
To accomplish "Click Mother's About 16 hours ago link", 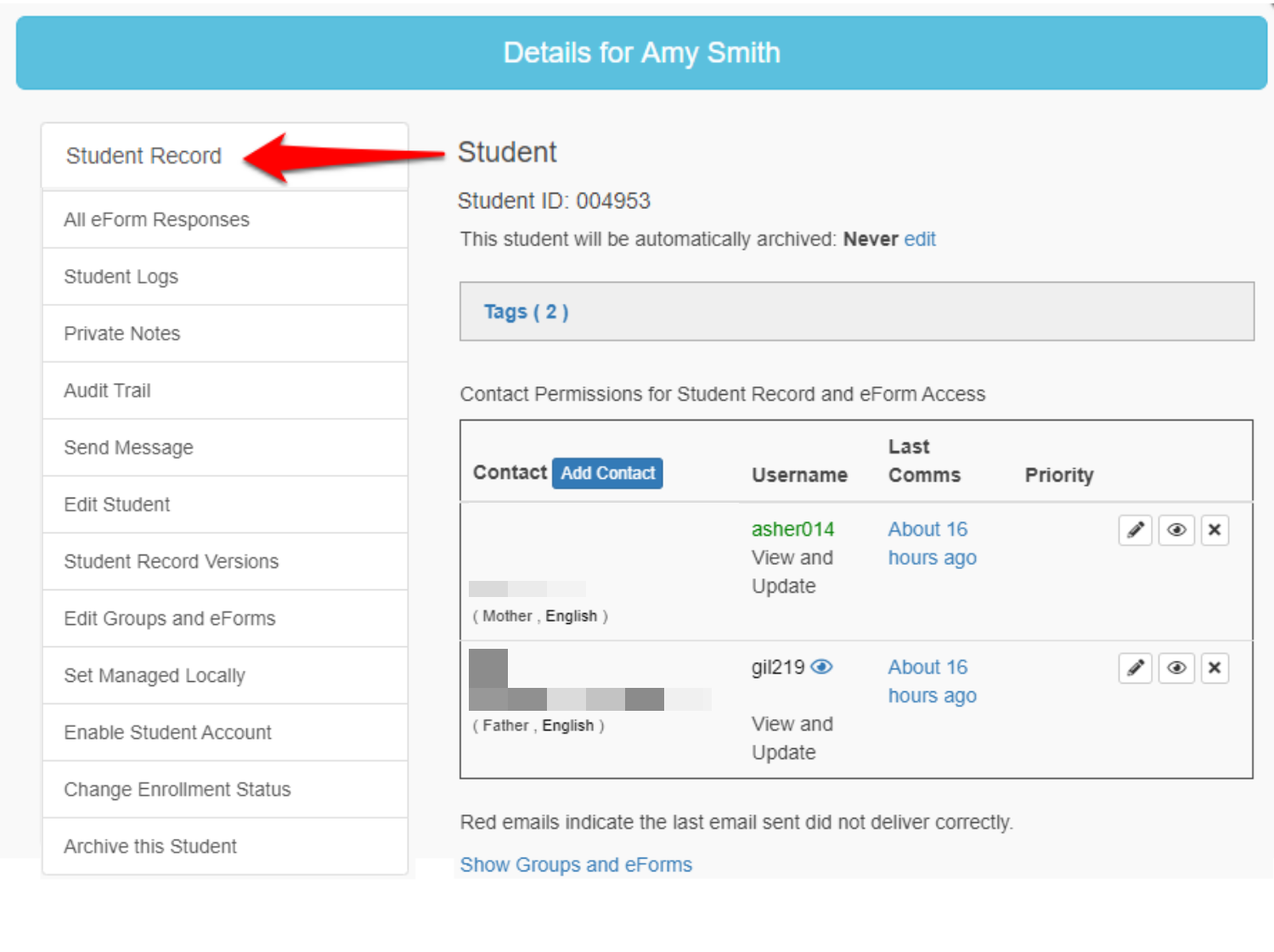I will (931, 544).
